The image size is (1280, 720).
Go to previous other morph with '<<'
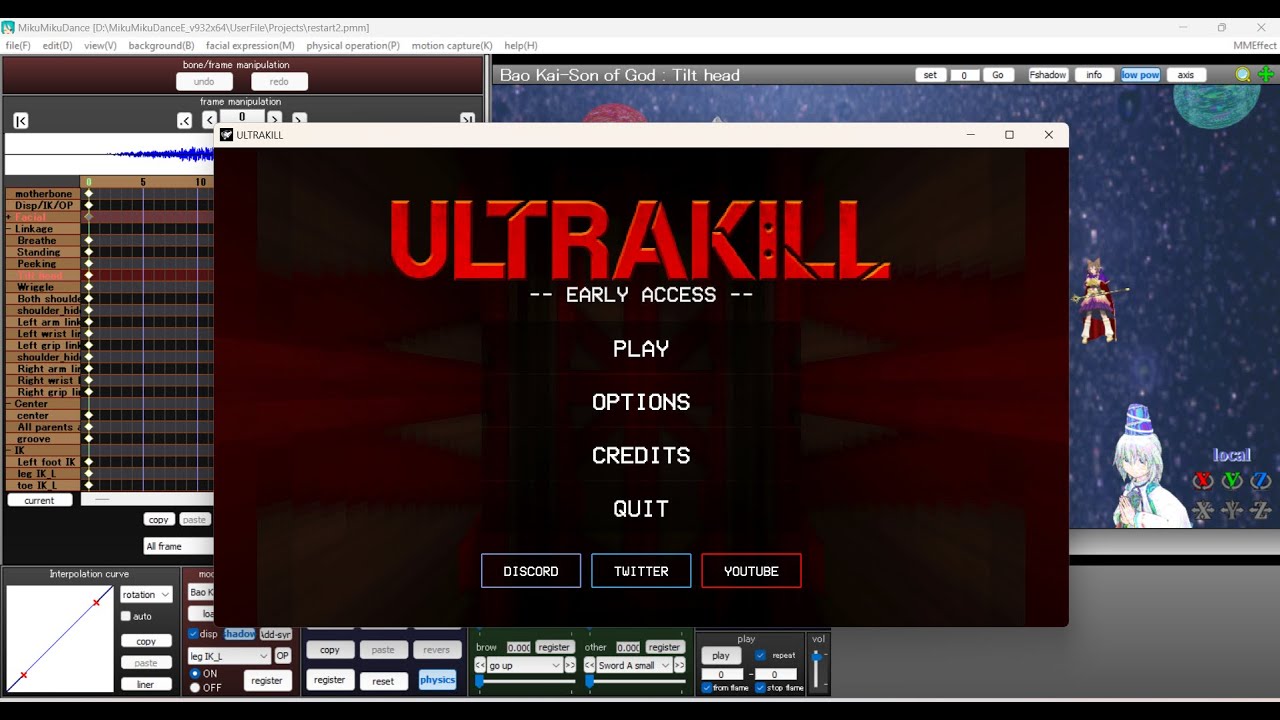[x=590, y=665]
